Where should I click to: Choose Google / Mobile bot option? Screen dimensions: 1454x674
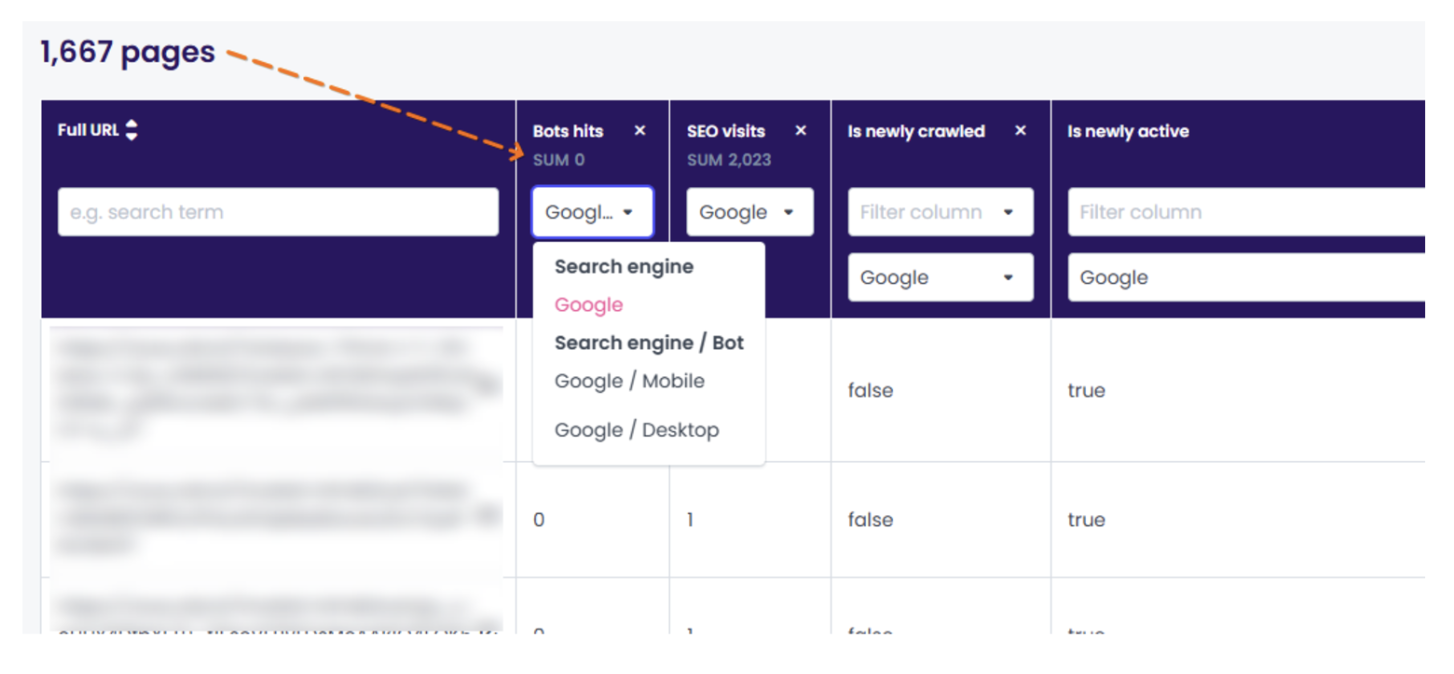pyautogui.click(x=630, y=381)
